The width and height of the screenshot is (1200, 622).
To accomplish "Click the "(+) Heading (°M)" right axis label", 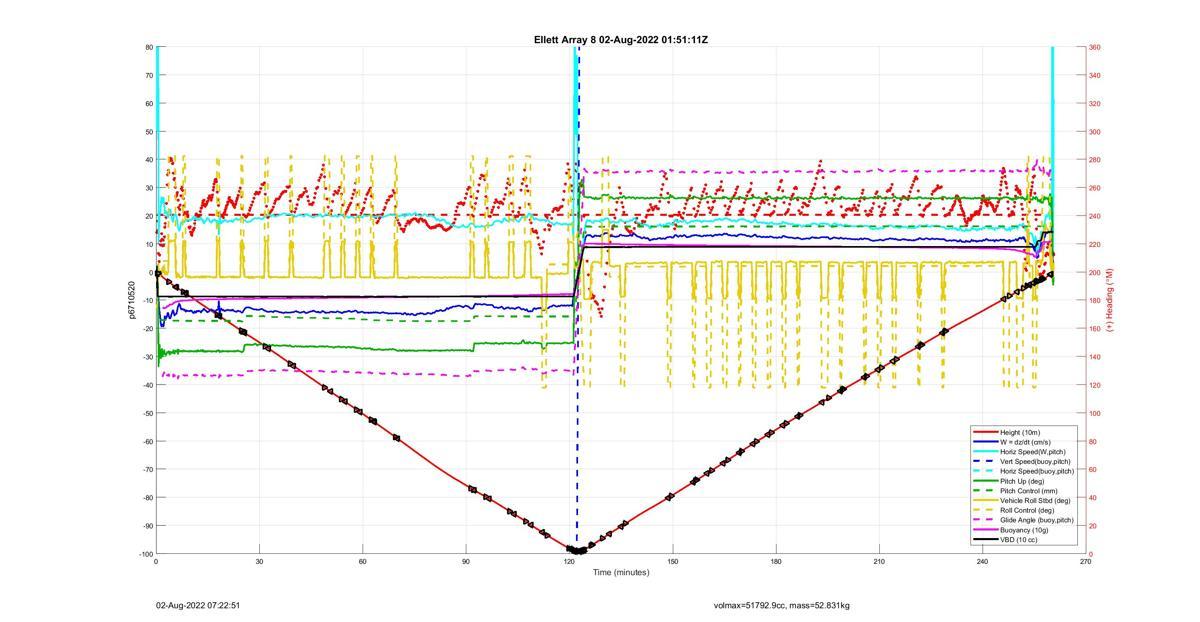I will point(1110,300).
